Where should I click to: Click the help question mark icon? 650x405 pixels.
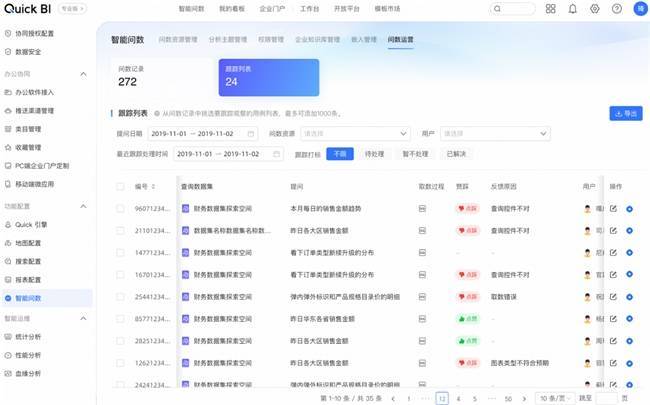[616, 8]
